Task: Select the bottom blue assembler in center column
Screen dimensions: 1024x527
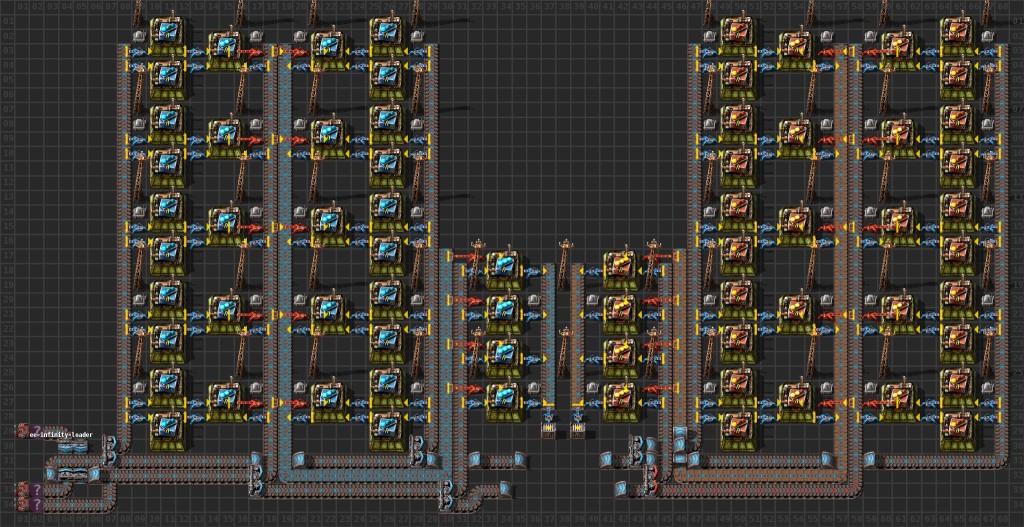Action: coord(504,397)
